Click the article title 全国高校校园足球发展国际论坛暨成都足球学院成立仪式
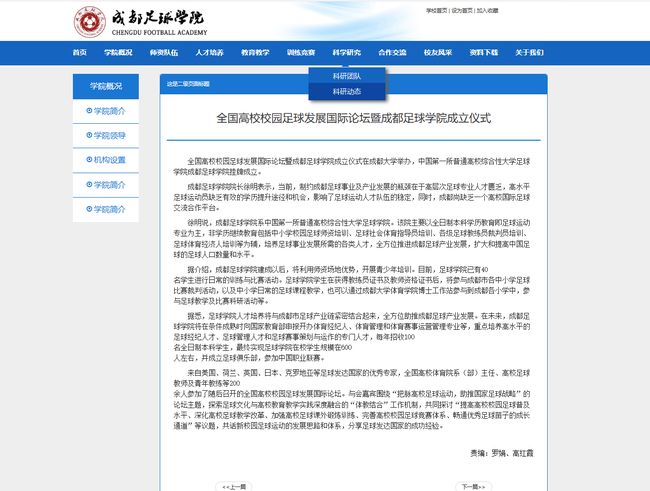The height and width of the screenshot is (491, 650). point(354,118)
